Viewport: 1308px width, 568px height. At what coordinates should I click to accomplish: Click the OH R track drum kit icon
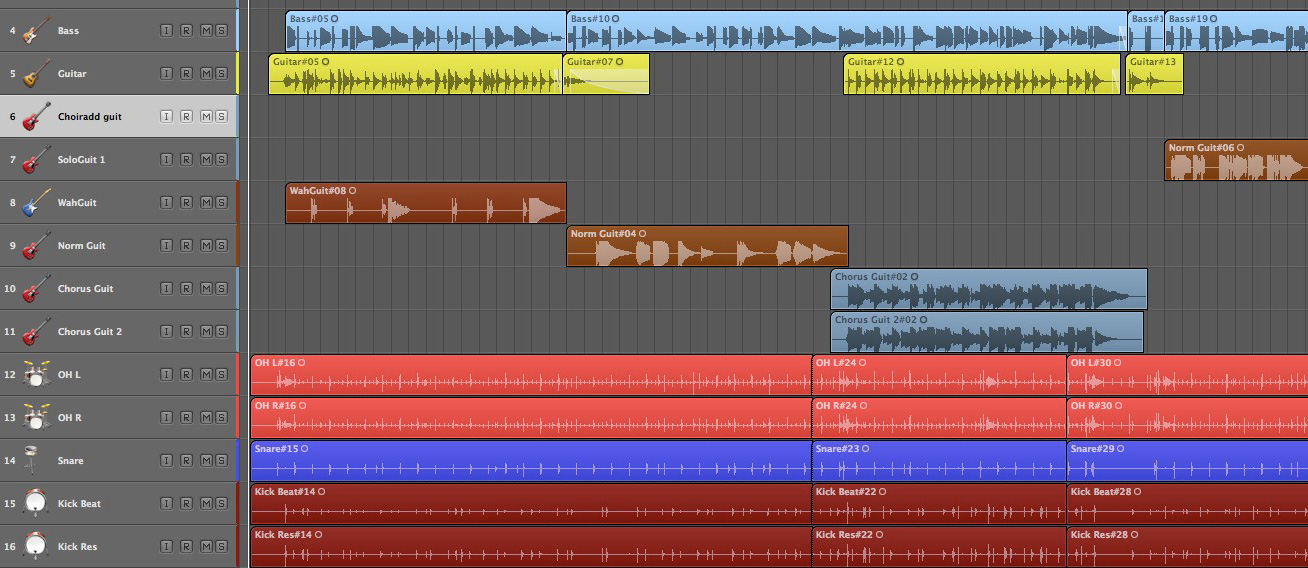[37, 418]
